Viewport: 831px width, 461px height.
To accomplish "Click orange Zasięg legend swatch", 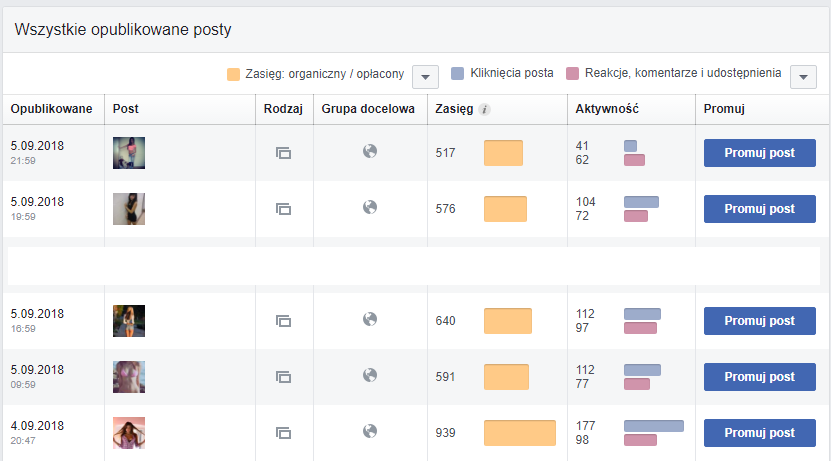I will (233, 74).
